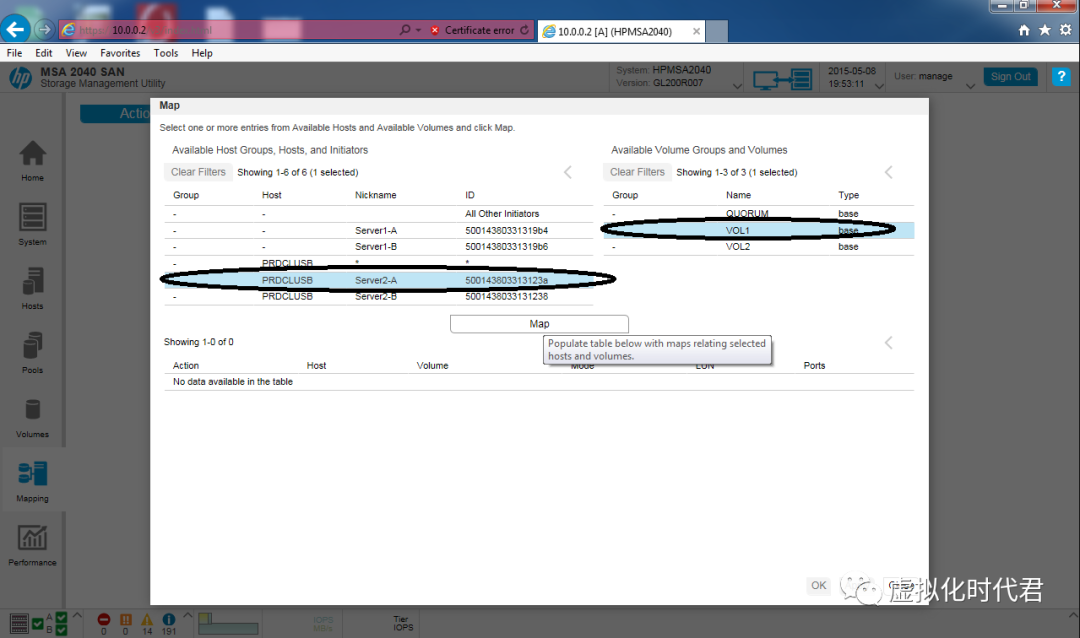Select the Server2-A initiator row
The height and width of the screenshot is (638, 1080).
[379, 280]
